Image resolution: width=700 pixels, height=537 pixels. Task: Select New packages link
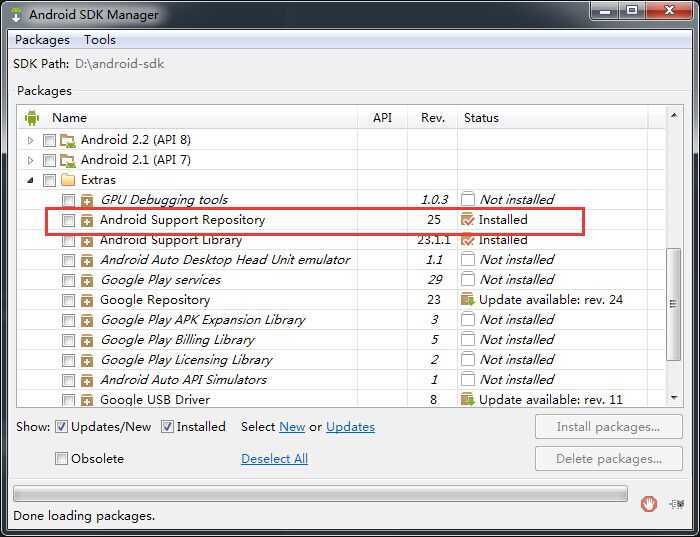(x=292, y=427)
